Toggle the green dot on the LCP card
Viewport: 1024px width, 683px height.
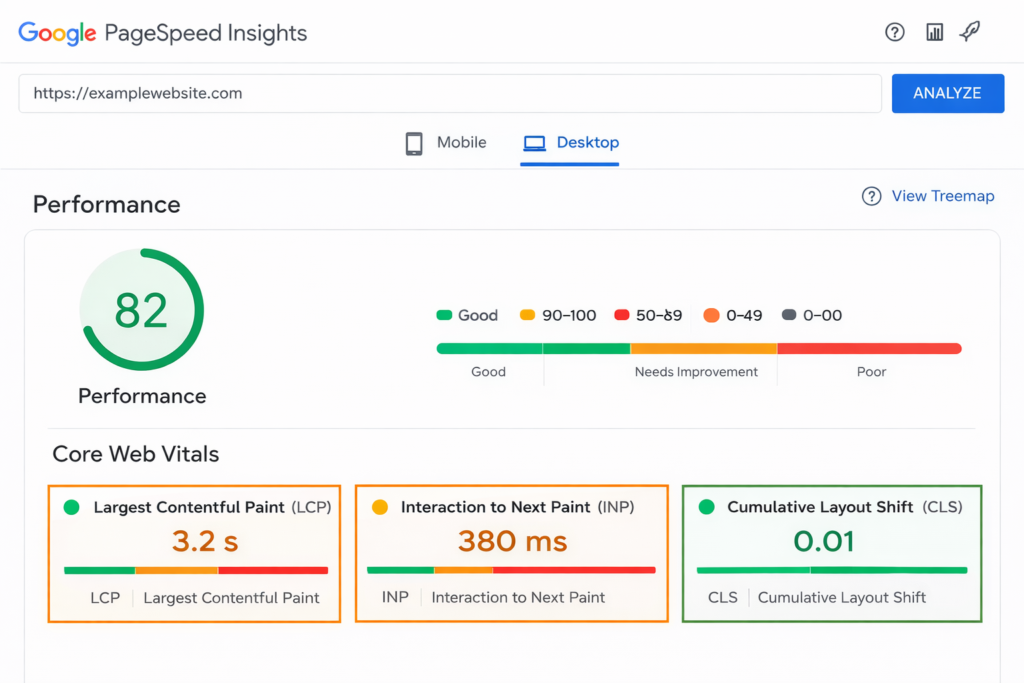tap(70, 507)
